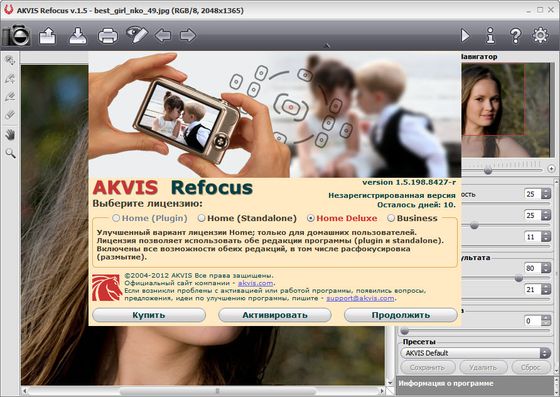Click the slider handle below value 80
560x397 pixels.
coord(519,278)
